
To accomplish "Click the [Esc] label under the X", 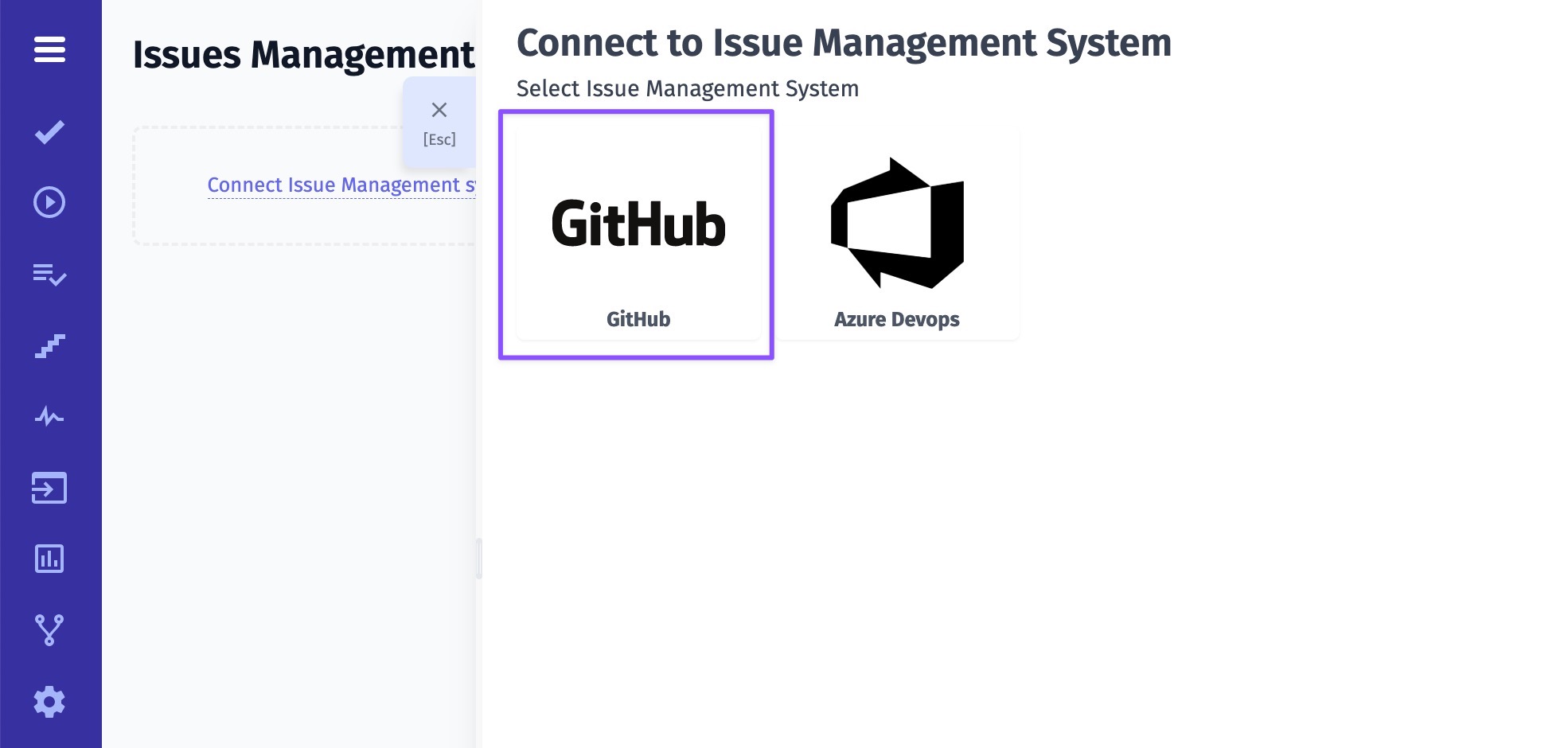I will point(439,140).
